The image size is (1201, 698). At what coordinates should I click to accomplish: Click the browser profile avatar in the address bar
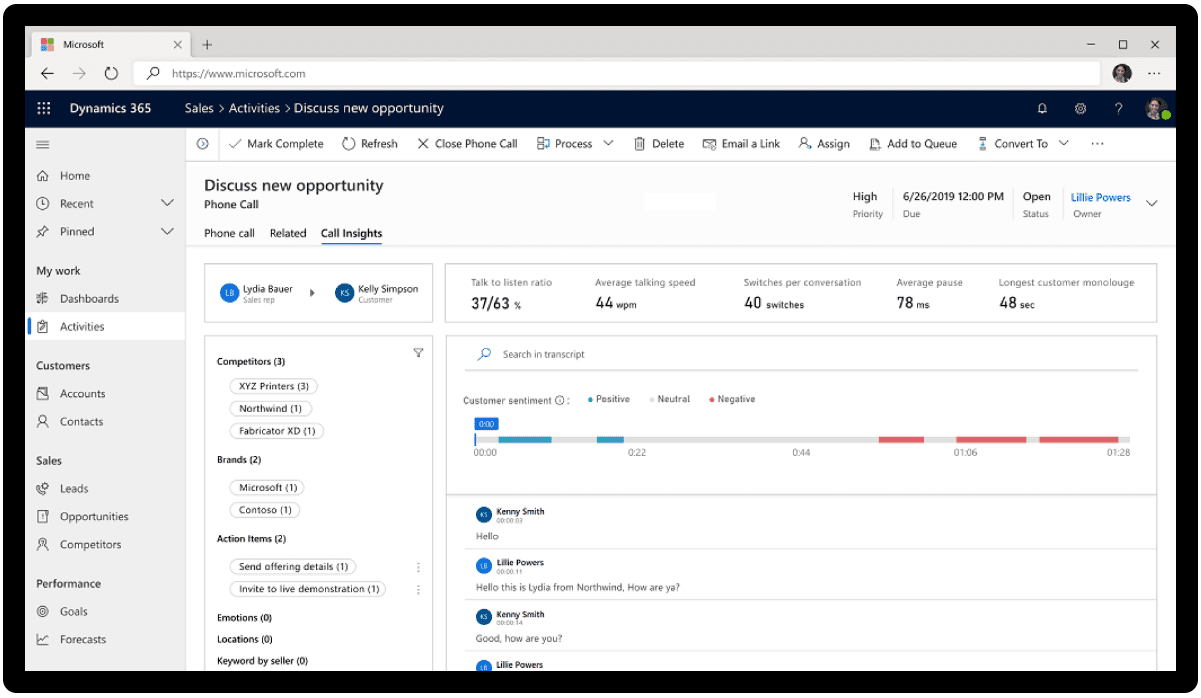pos(1122,73)
